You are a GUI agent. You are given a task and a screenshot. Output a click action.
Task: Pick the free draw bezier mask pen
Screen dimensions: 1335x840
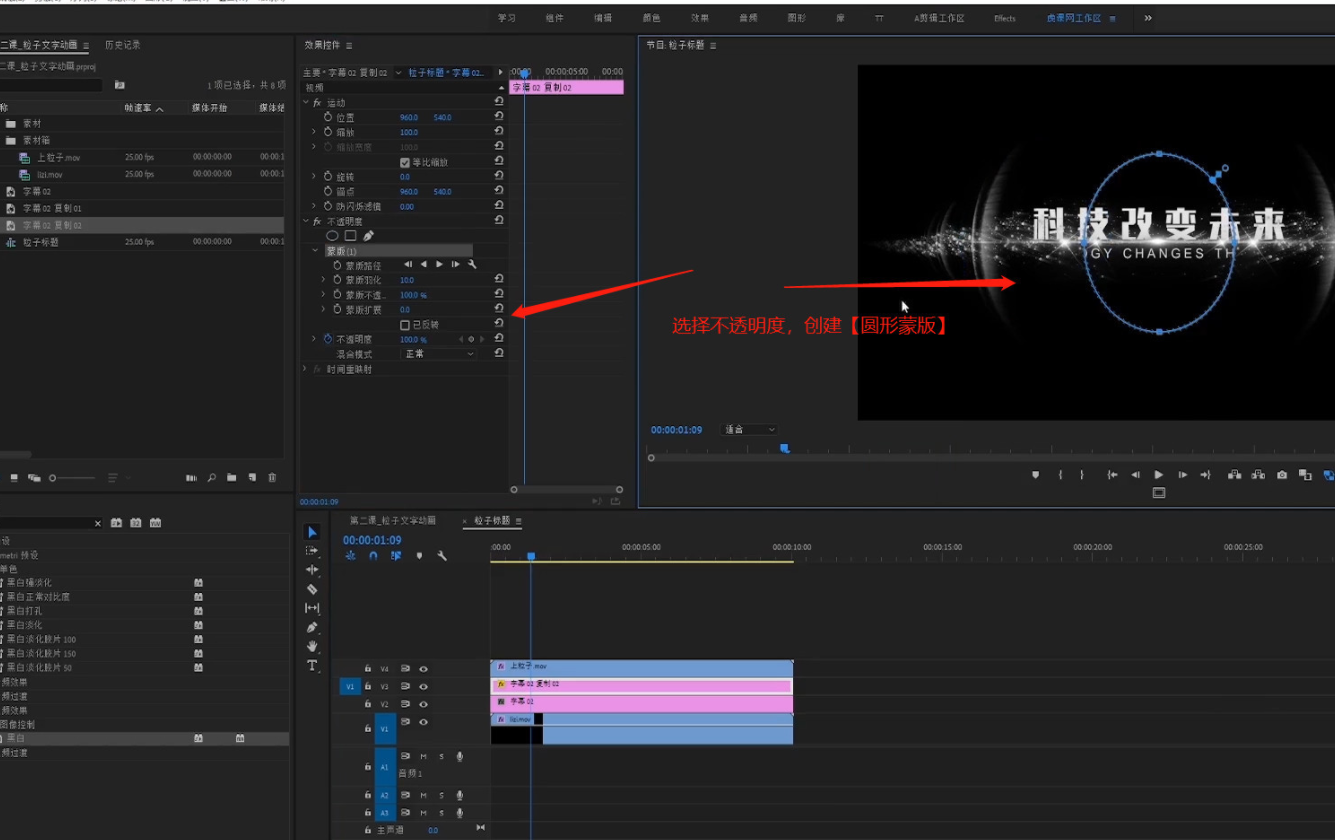point(368,236)
